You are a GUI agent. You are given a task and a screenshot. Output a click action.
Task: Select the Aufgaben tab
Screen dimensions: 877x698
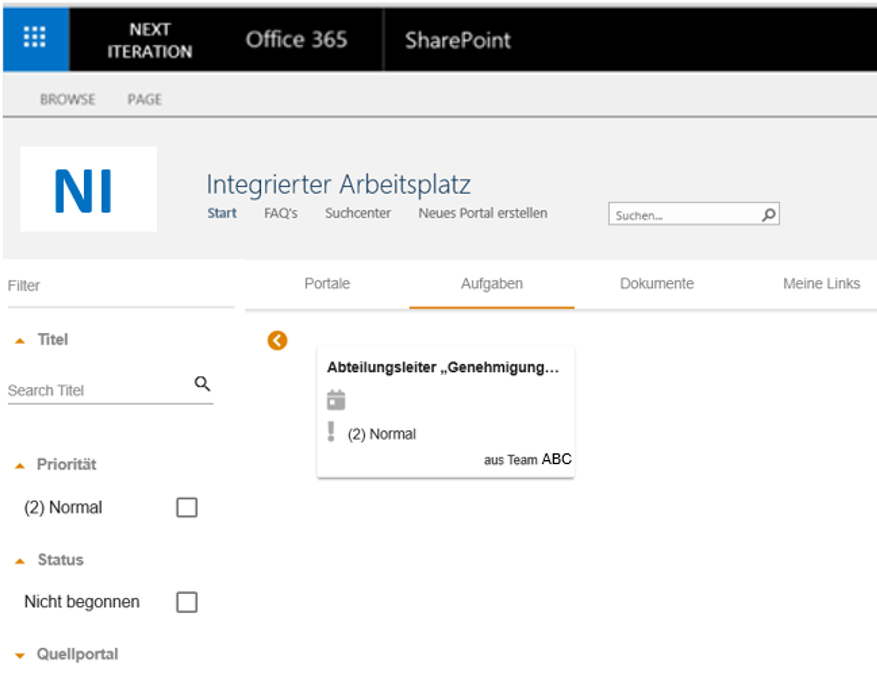point(492,284)
